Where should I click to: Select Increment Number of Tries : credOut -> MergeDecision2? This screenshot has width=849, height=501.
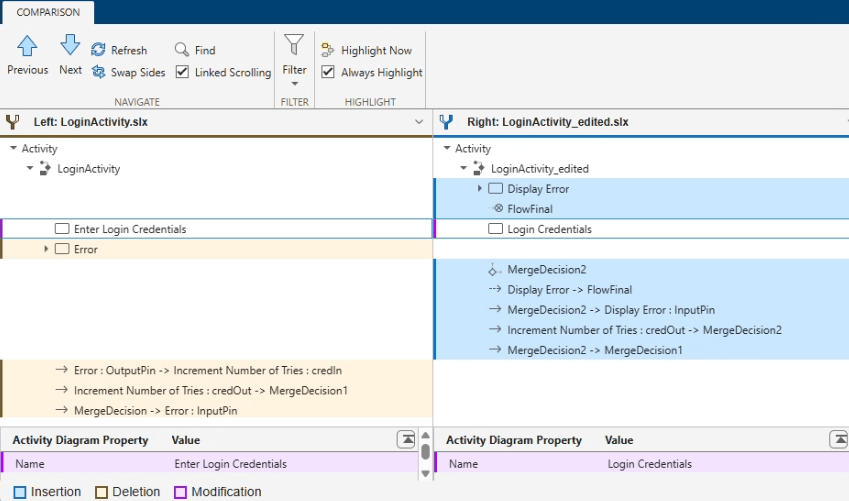point(642,330)
